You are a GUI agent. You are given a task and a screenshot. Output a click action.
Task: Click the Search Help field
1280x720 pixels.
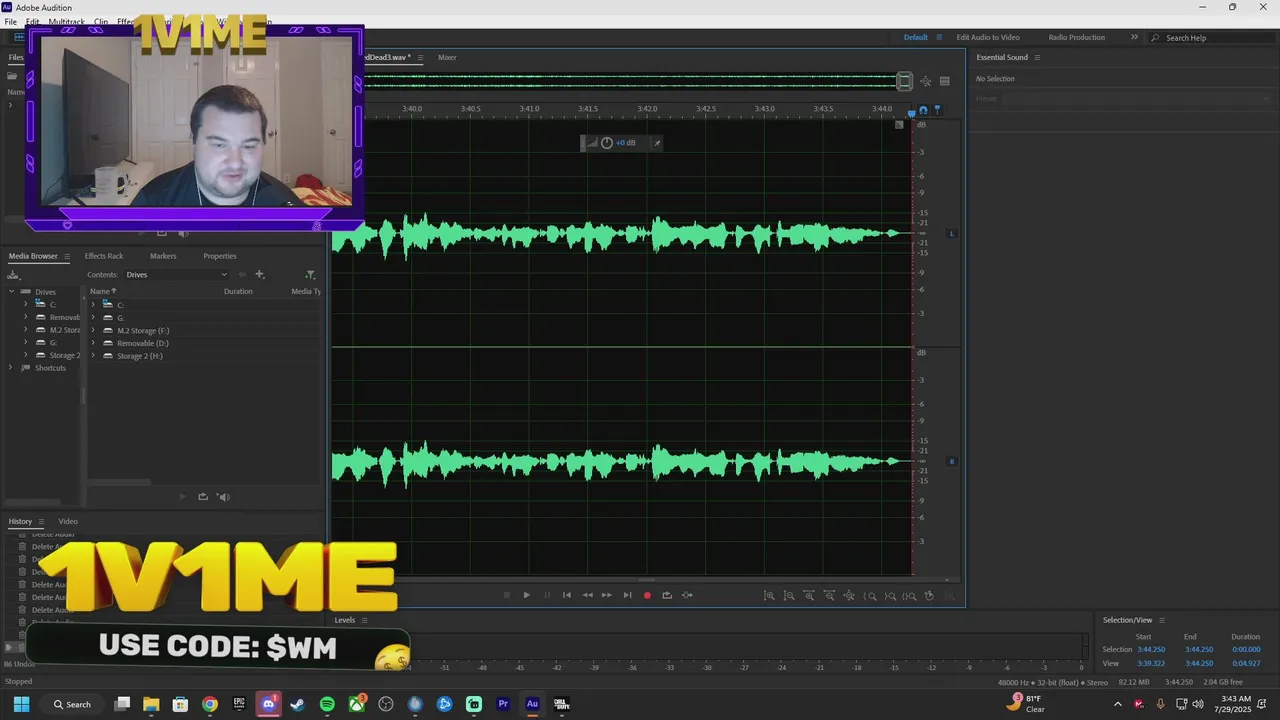(1213, 38)
